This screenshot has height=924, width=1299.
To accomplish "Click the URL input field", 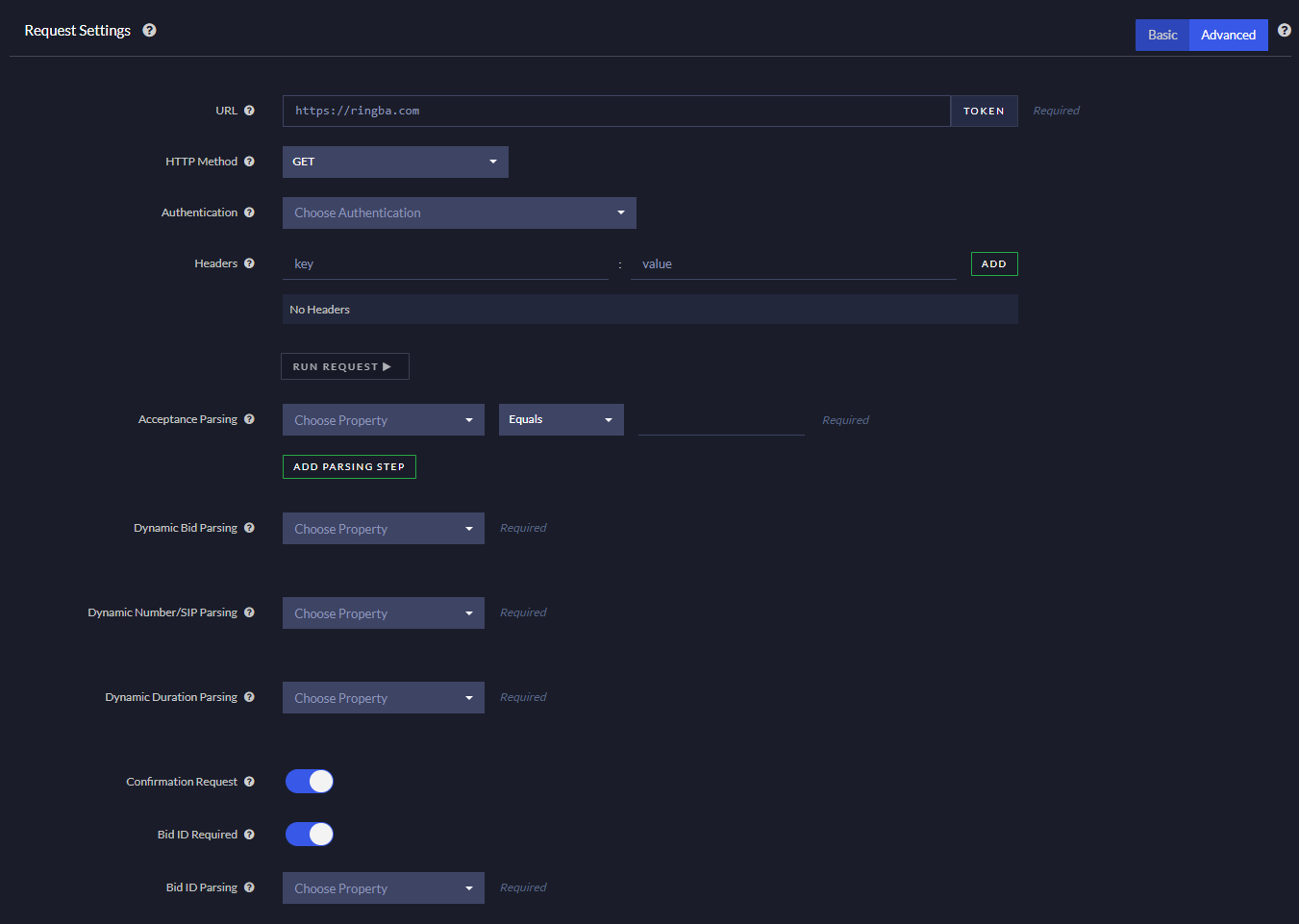I will (x=615, y=111).
